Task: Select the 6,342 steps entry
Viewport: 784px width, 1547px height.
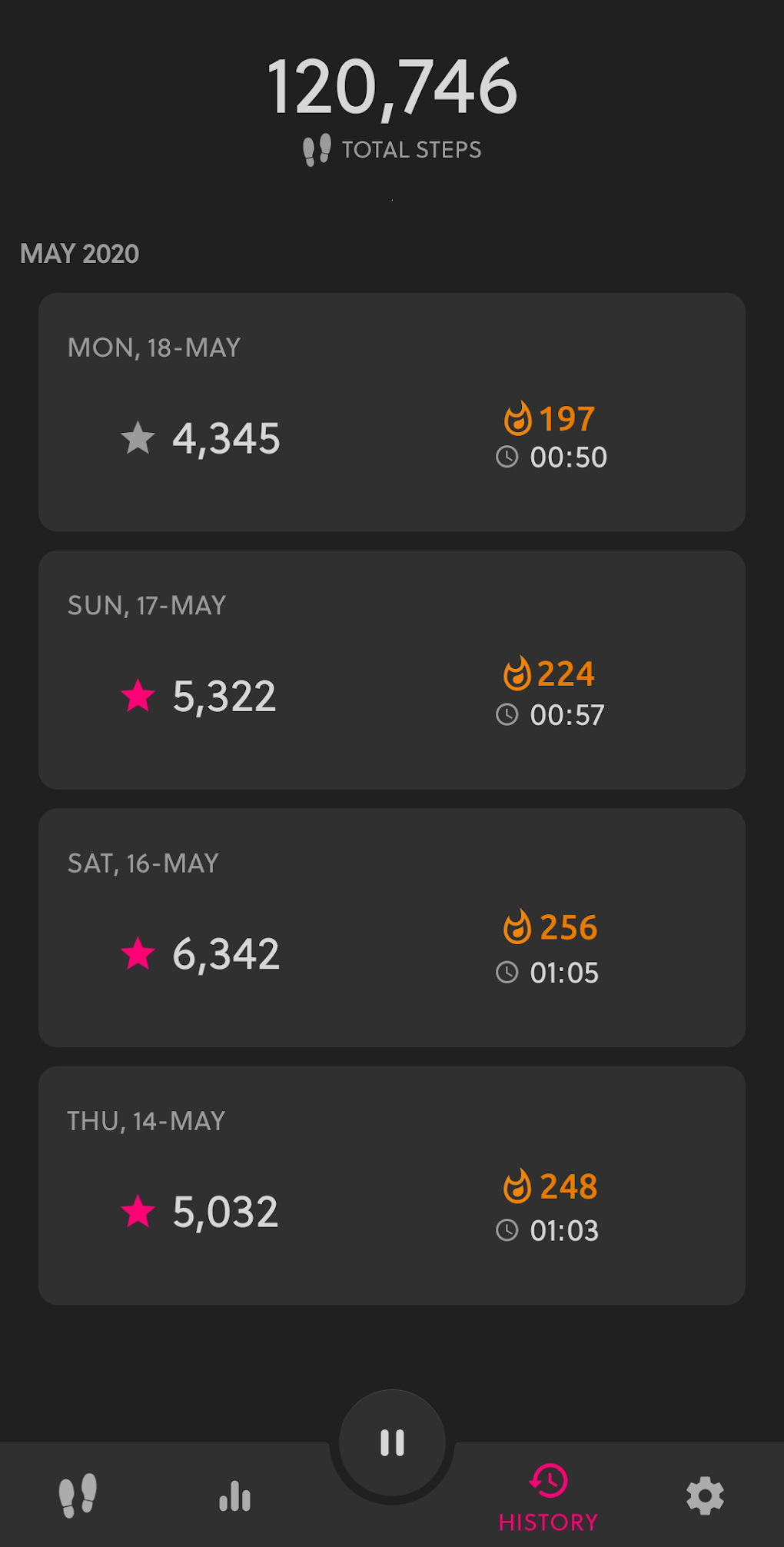Action: (226, 954)
